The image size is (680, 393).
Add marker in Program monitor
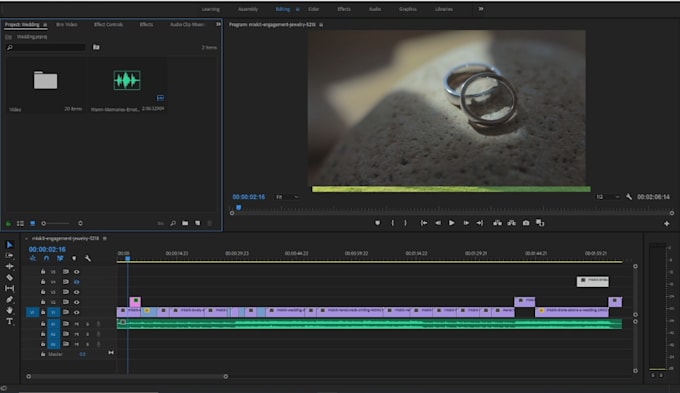point(377,223)
